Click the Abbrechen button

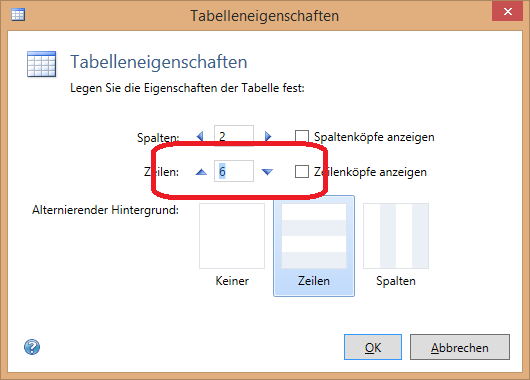pos(460,347)
